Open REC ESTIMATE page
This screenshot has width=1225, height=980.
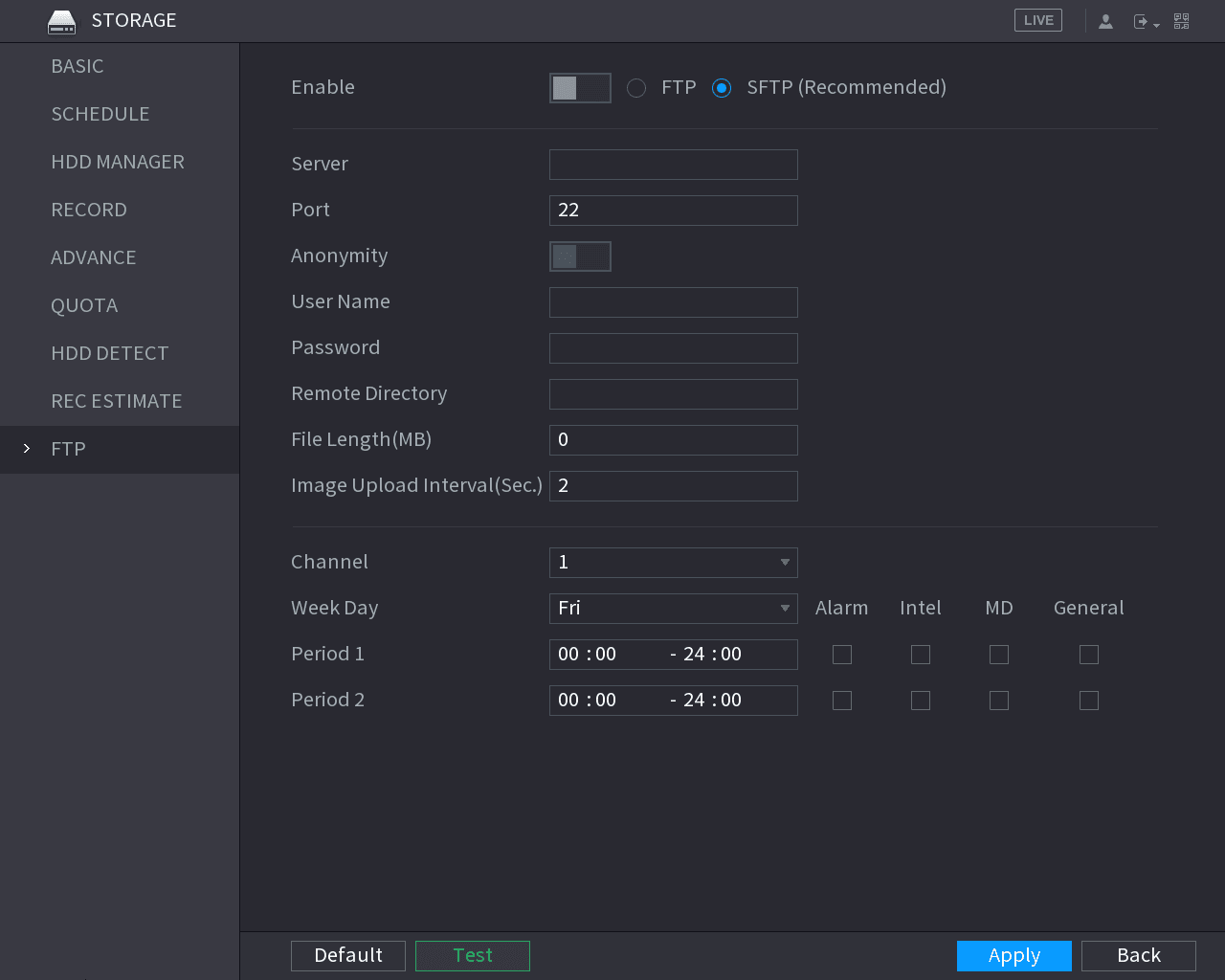tap(120, 402)
